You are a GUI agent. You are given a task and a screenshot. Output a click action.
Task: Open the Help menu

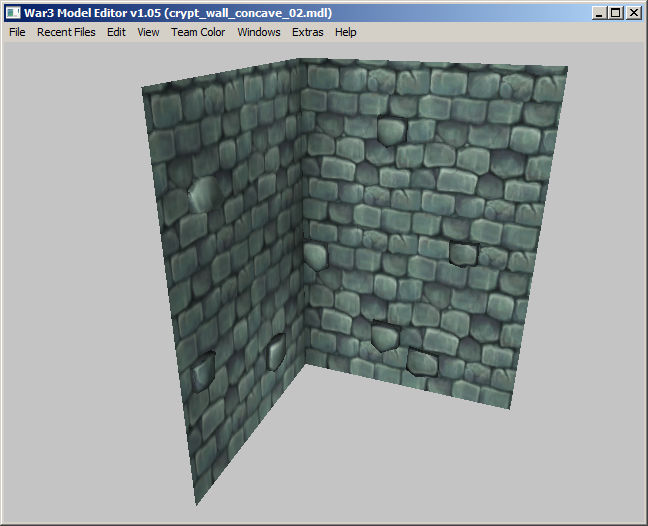coord(345,32)
